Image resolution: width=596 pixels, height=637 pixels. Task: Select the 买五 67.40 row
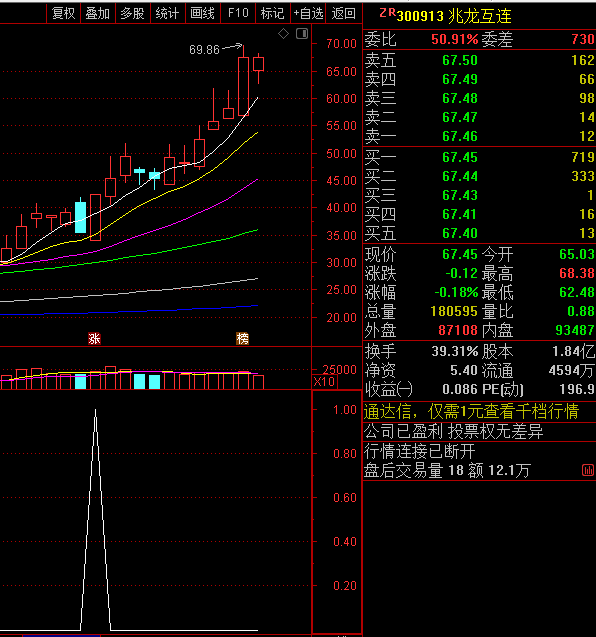(479, 234)
